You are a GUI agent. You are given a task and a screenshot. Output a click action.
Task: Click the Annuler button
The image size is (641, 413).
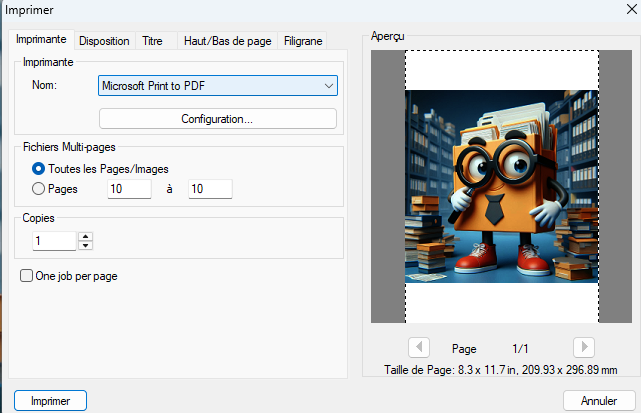(x=599, y=400)
